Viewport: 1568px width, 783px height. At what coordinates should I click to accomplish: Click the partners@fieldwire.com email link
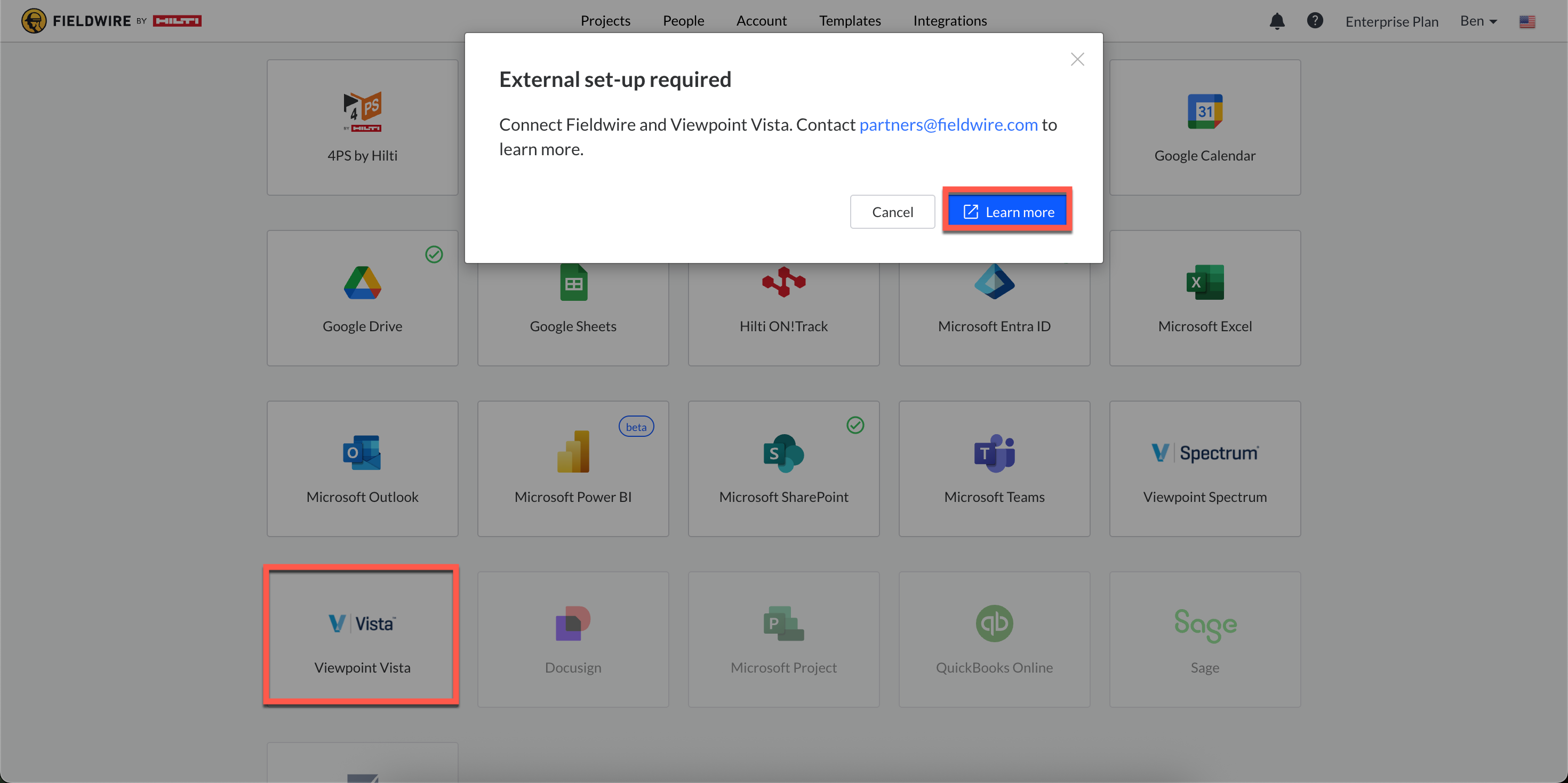tap(948, 124)
